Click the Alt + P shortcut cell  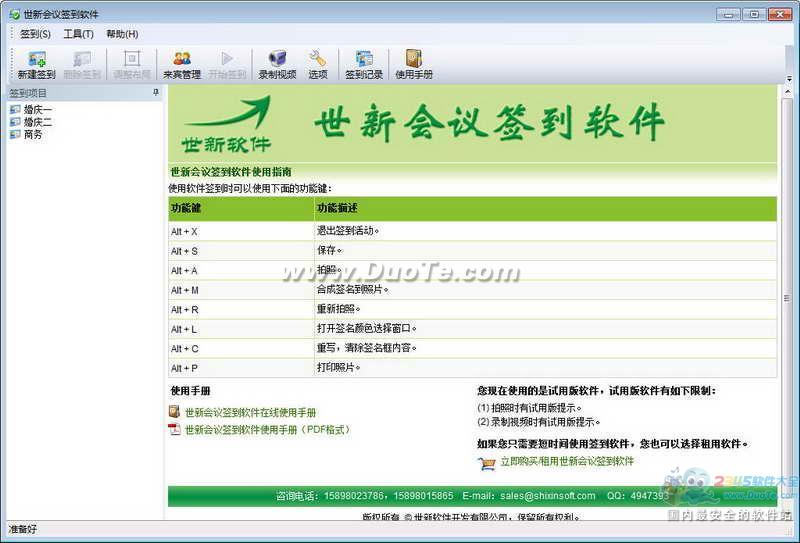pyautogui.click(x=241, y=368)
